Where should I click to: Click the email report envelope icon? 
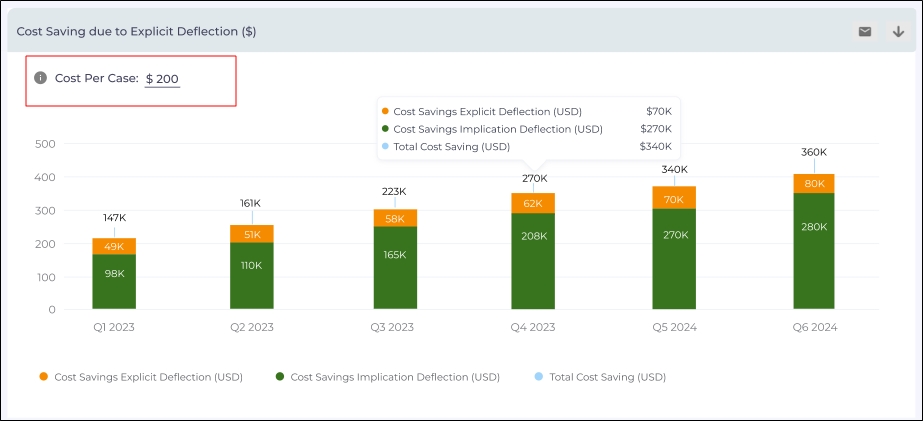(x=865, y=32)
